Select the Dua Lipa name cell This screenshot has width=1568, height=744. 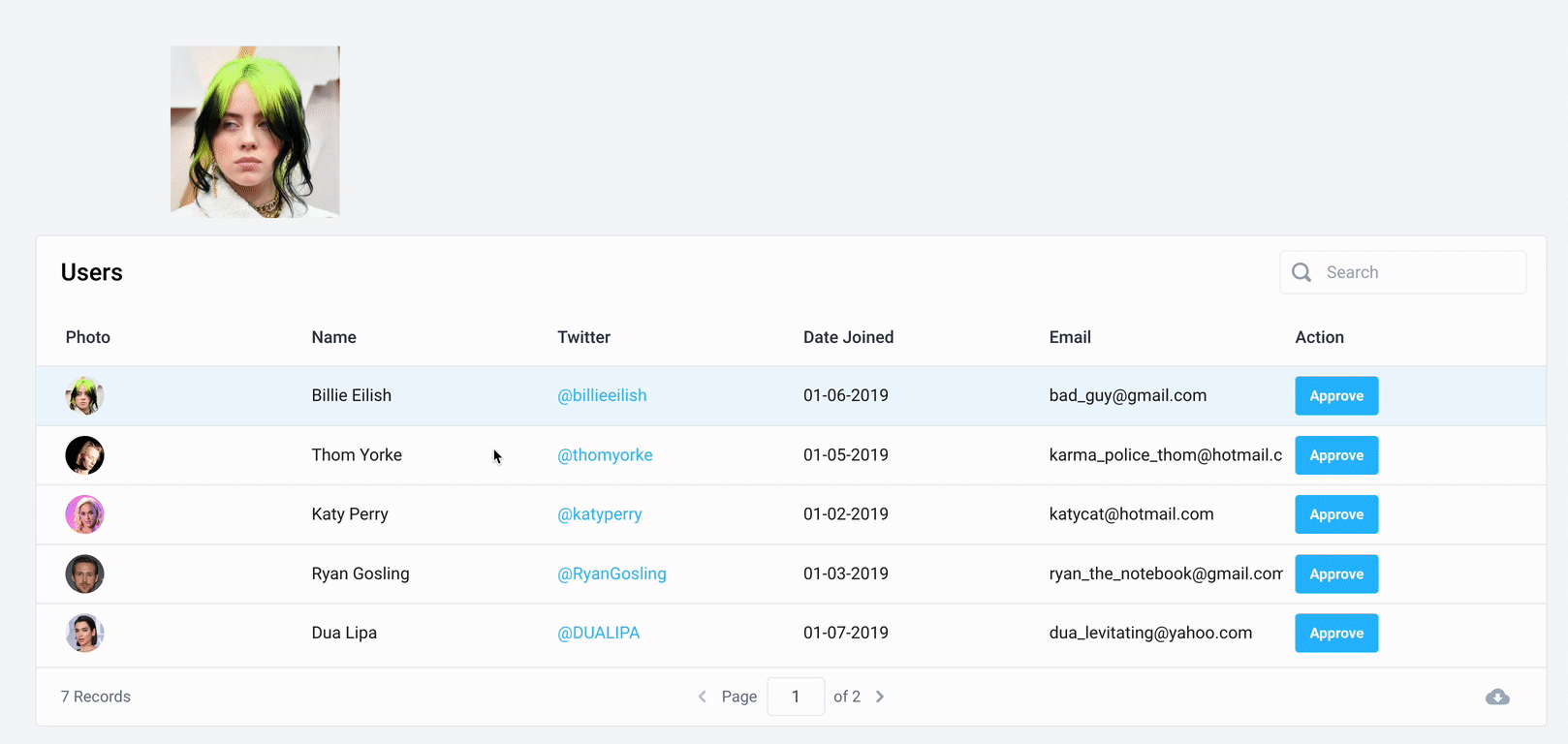[344, 633]
